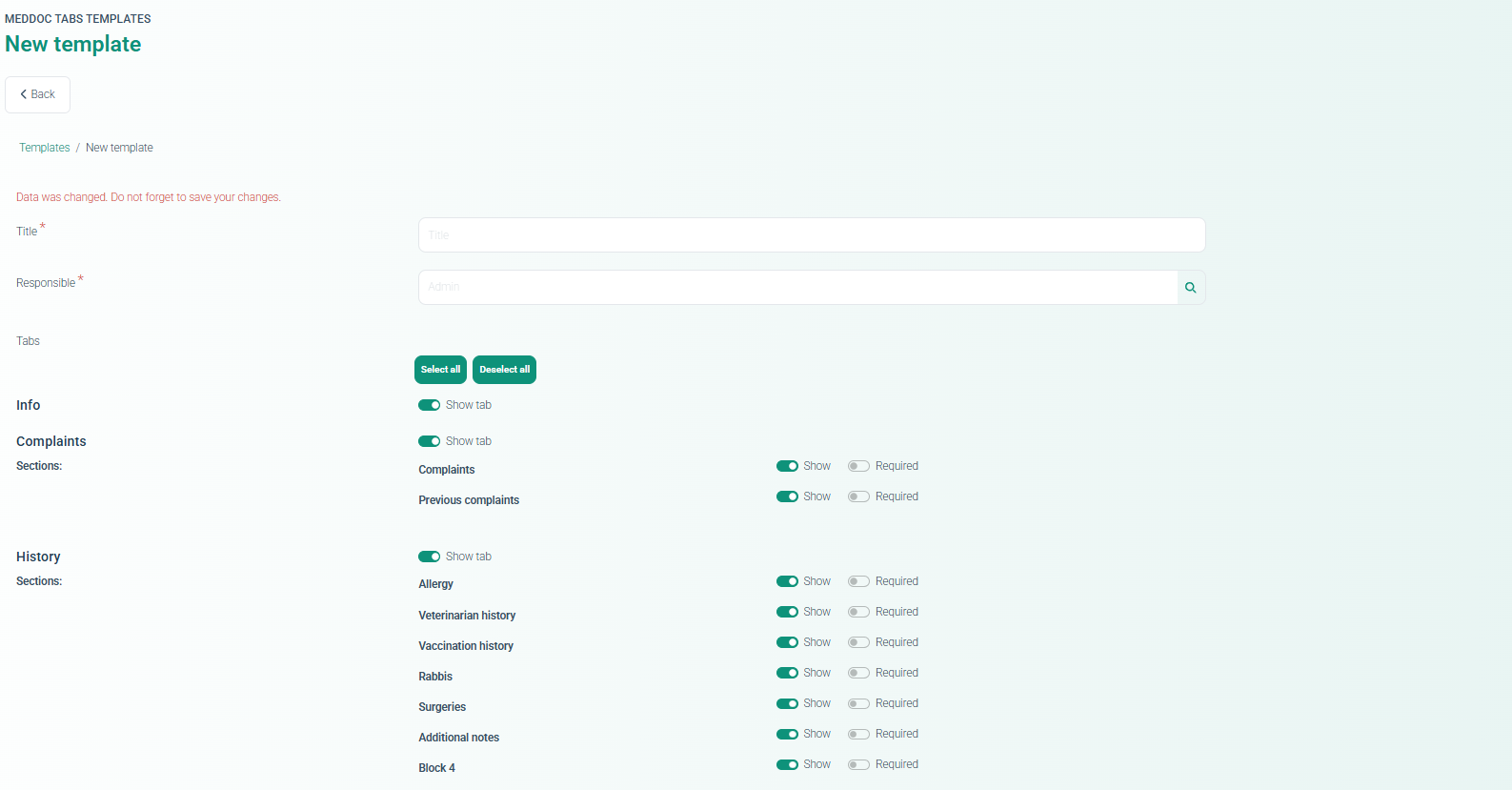Make Surgeries section Required
Image resolution: width=1512 pixels, height=790 pixels.
858,703
